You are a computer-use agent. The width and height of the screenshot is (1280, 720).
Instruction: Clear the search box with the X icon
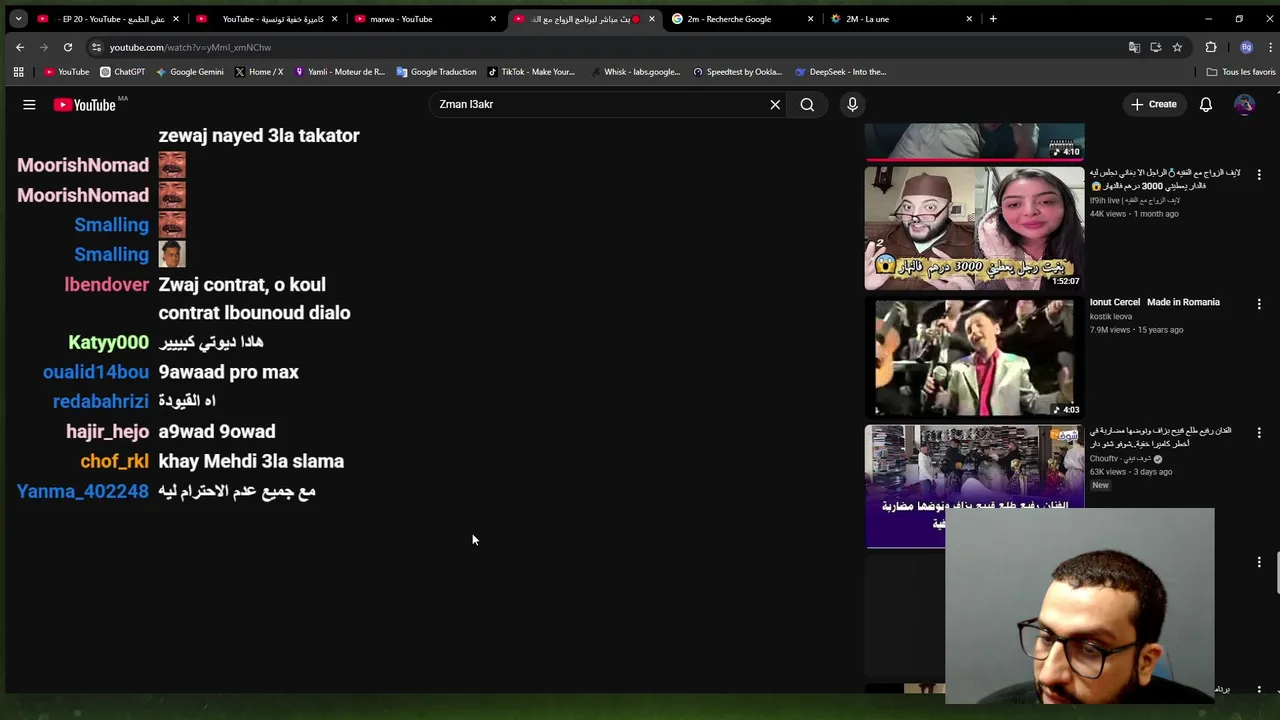(x=775, y=104)
